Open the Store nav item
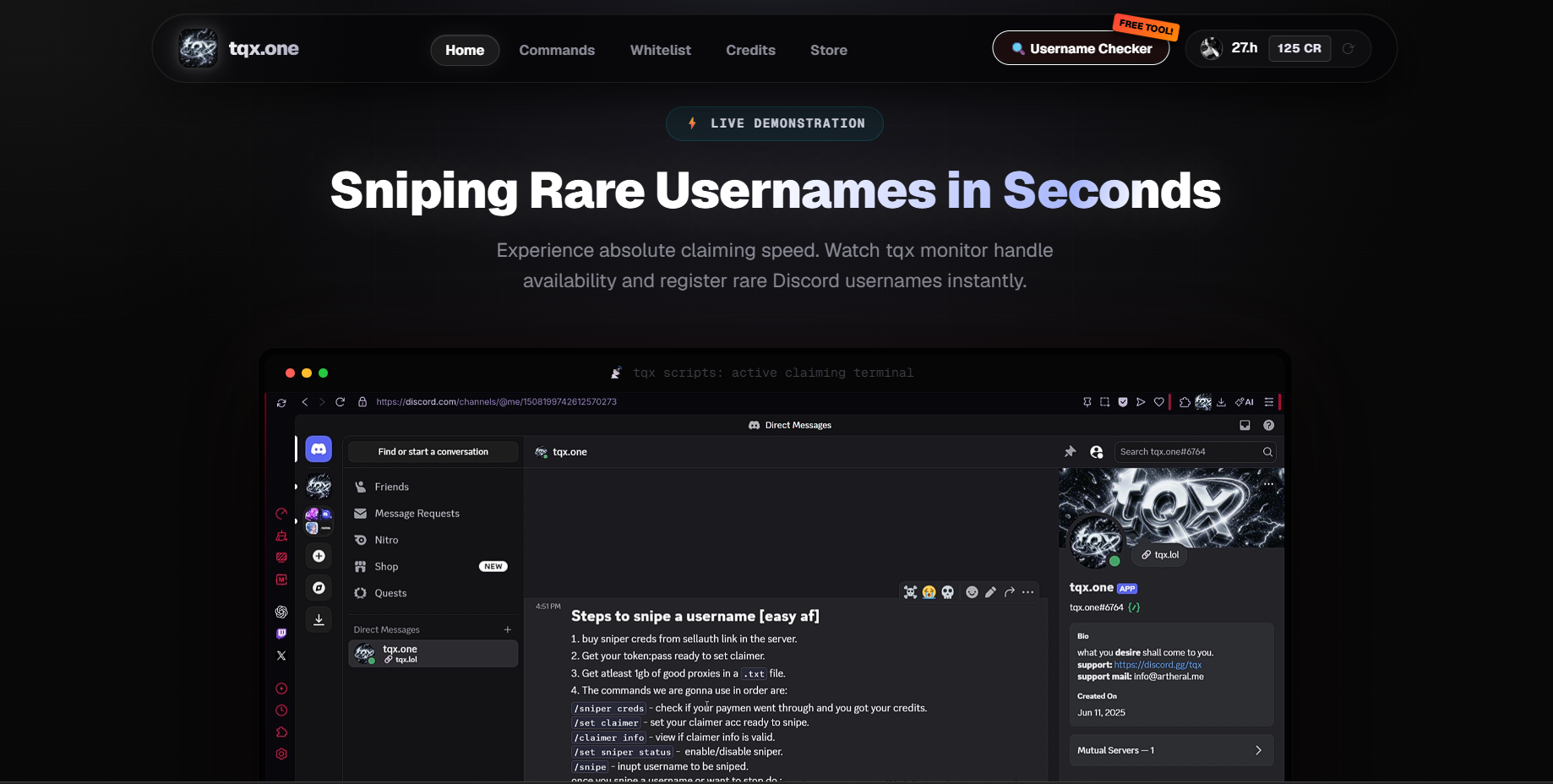This screenshot has height=784, width=1553. pyautogui.click(x=829, y=50)
